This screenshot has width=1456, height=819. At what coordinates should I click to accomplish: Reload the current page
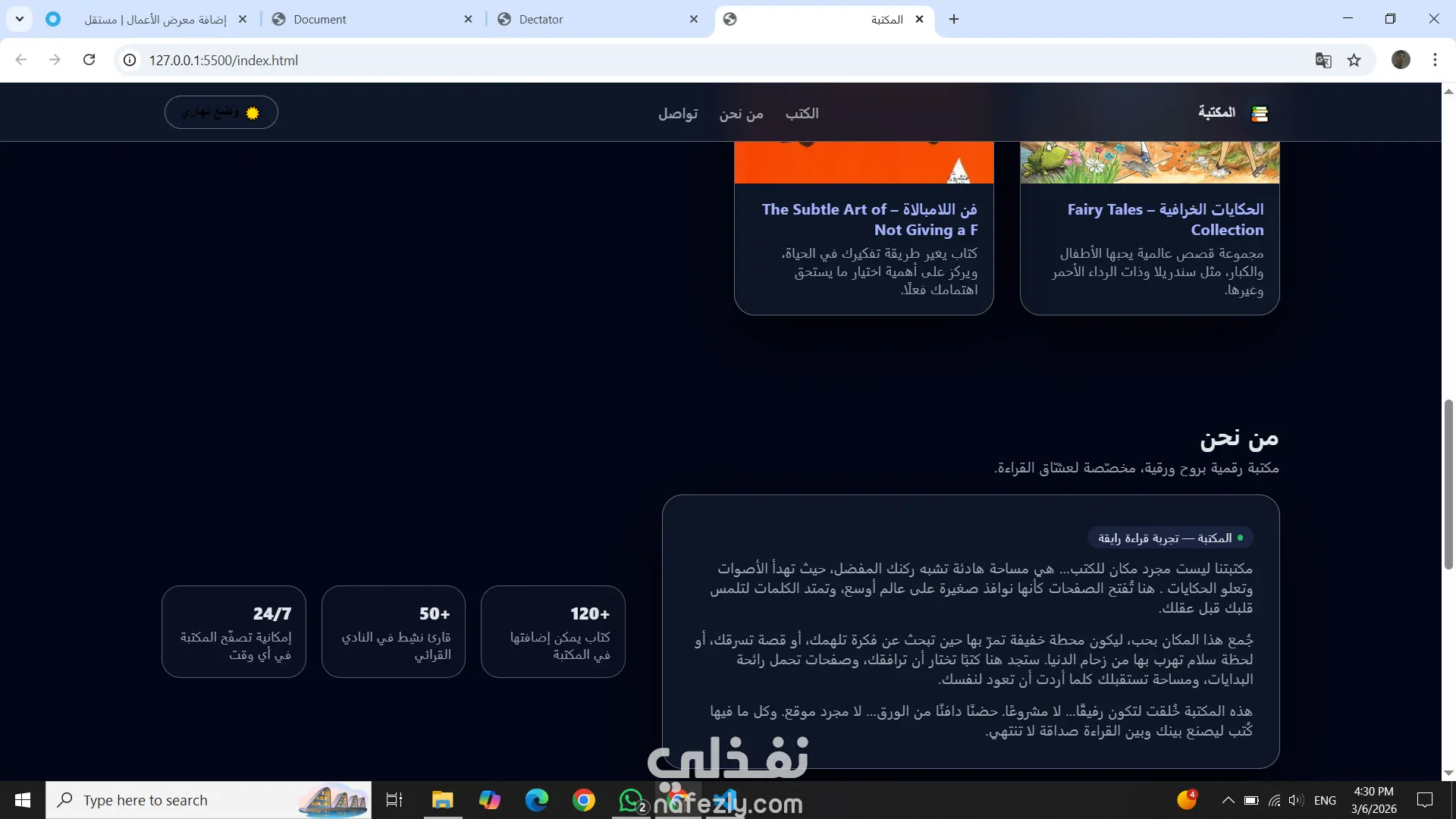point(89,60)
